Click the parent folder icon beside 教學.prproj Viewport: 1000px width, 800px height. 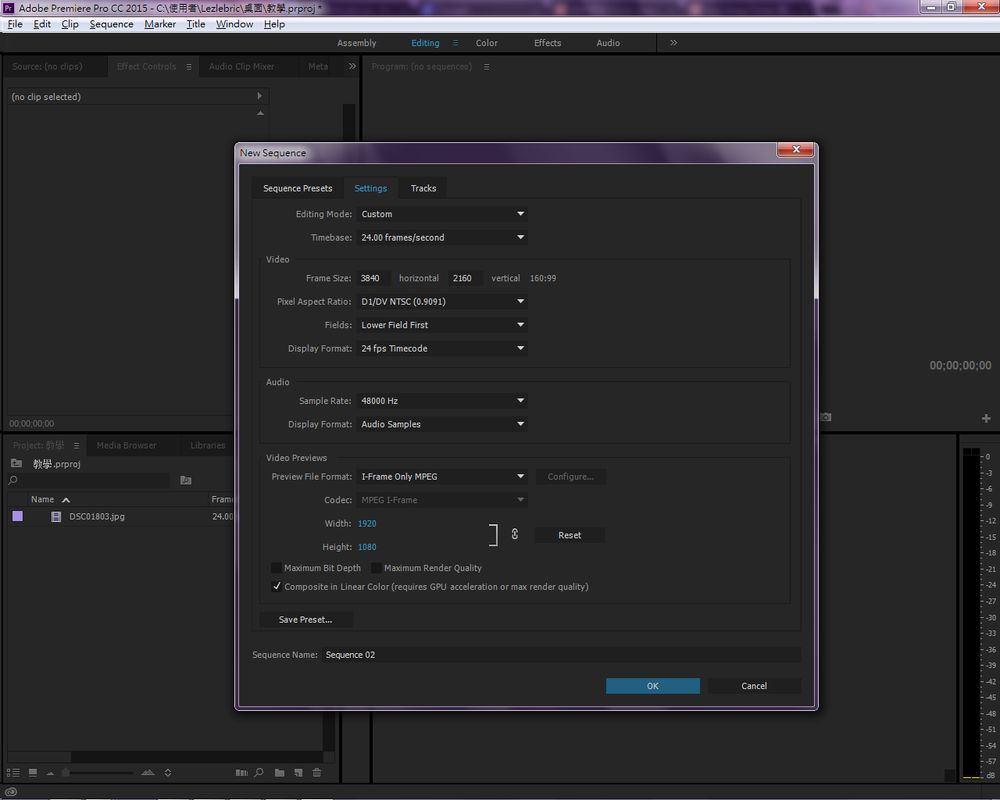point(17,463)
